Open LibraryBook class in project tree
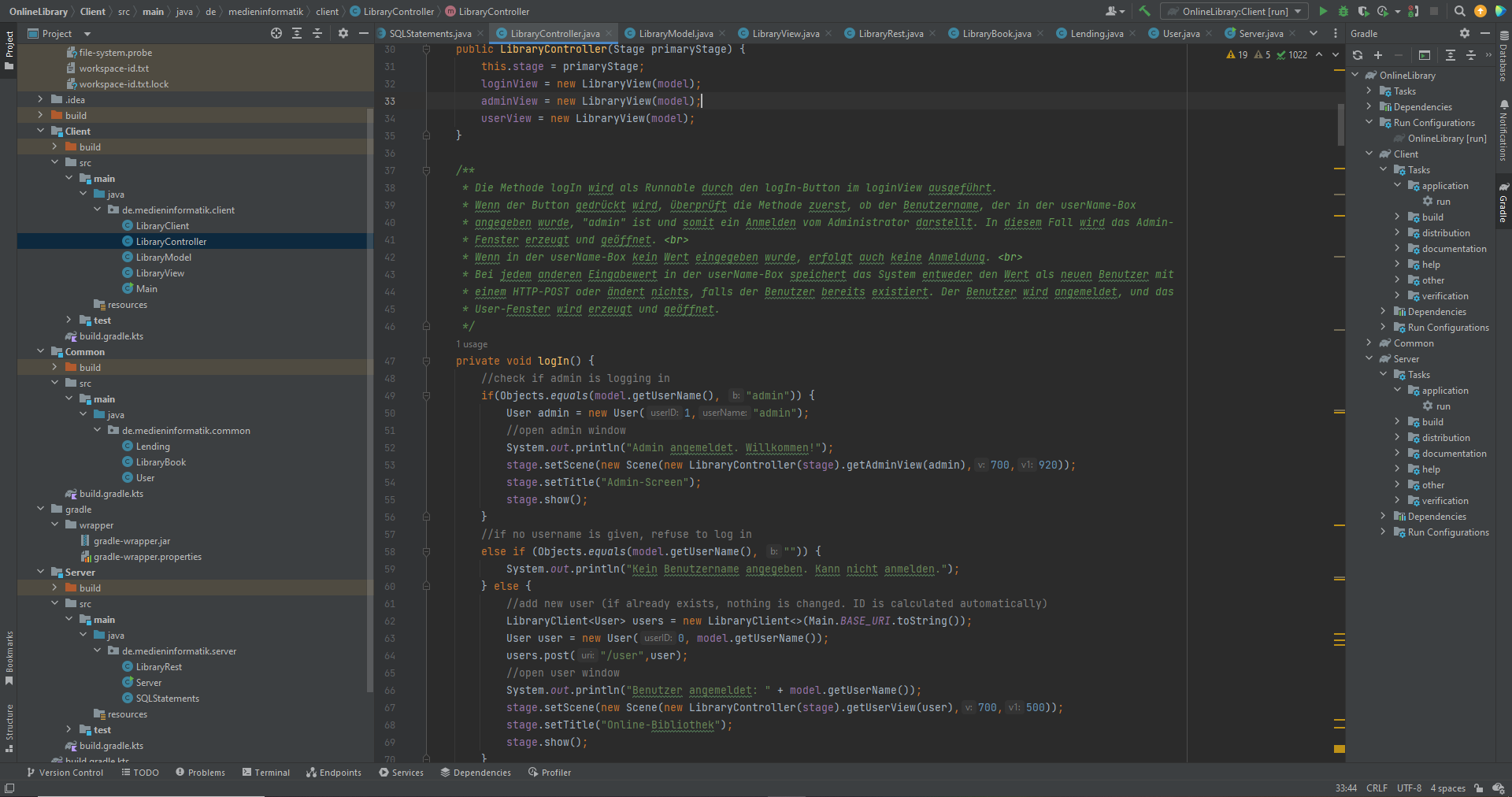Image resolution: width=1512 pixels, height=797 pixels. coord(161,462)
